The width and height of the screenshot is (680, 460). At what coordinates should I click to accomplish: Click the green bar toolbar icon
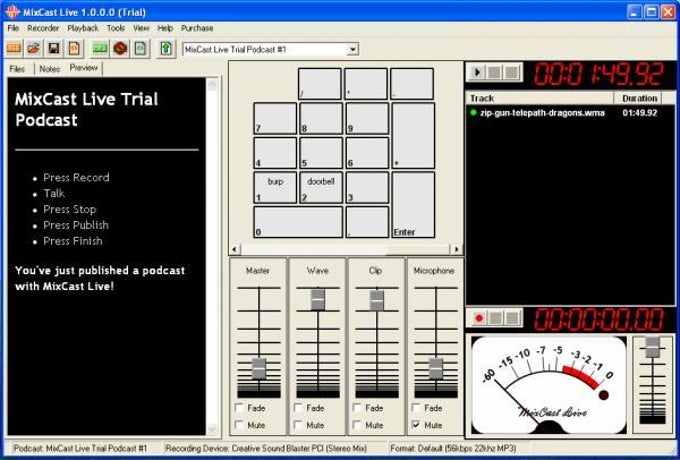[x=100, y=49]
